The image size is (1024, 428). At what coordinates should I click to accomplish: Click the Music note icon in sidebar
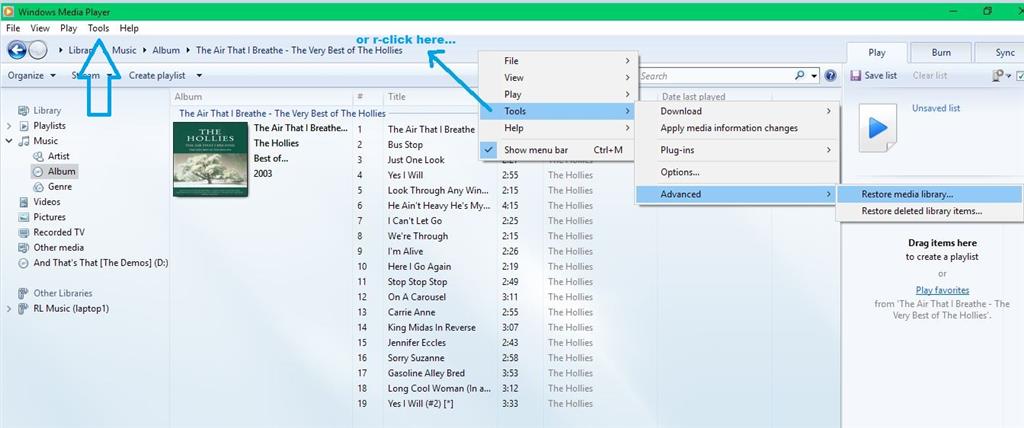[24, 141]
